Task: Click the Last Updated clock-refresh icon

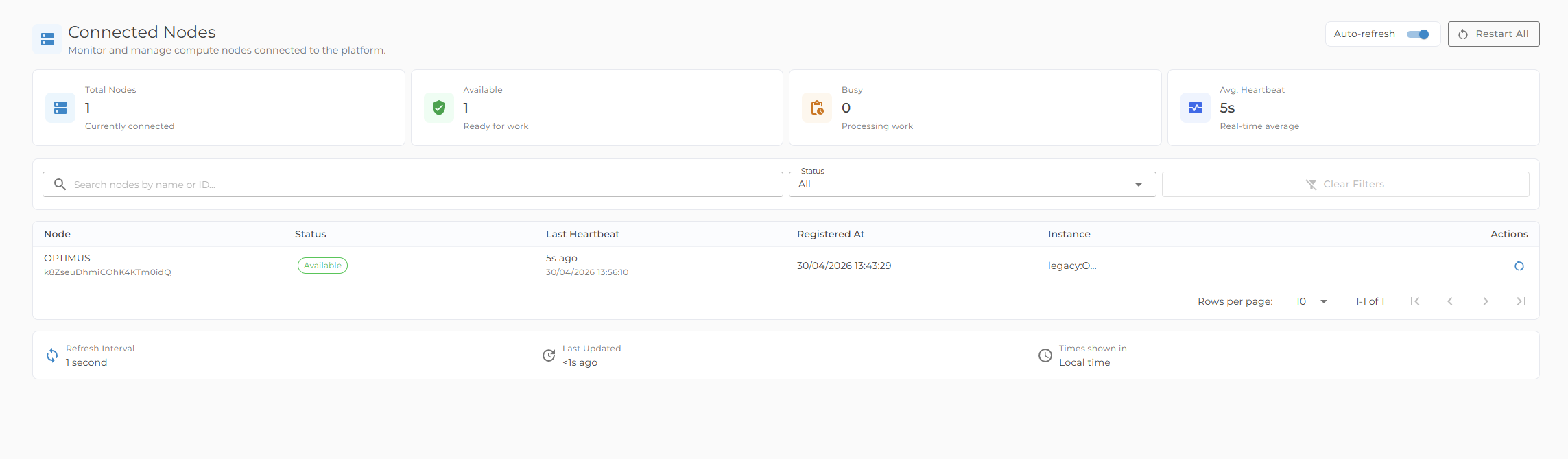Action: (x=549, y=355)
